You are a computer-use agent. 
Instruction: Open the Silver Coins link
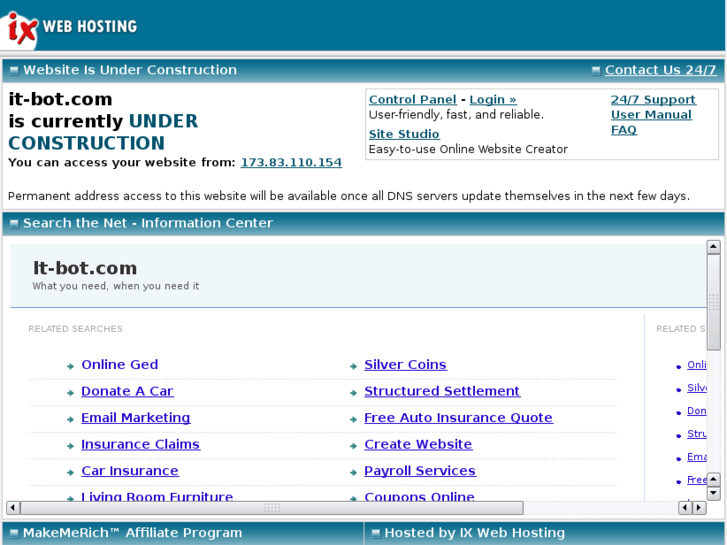[405, 365]
